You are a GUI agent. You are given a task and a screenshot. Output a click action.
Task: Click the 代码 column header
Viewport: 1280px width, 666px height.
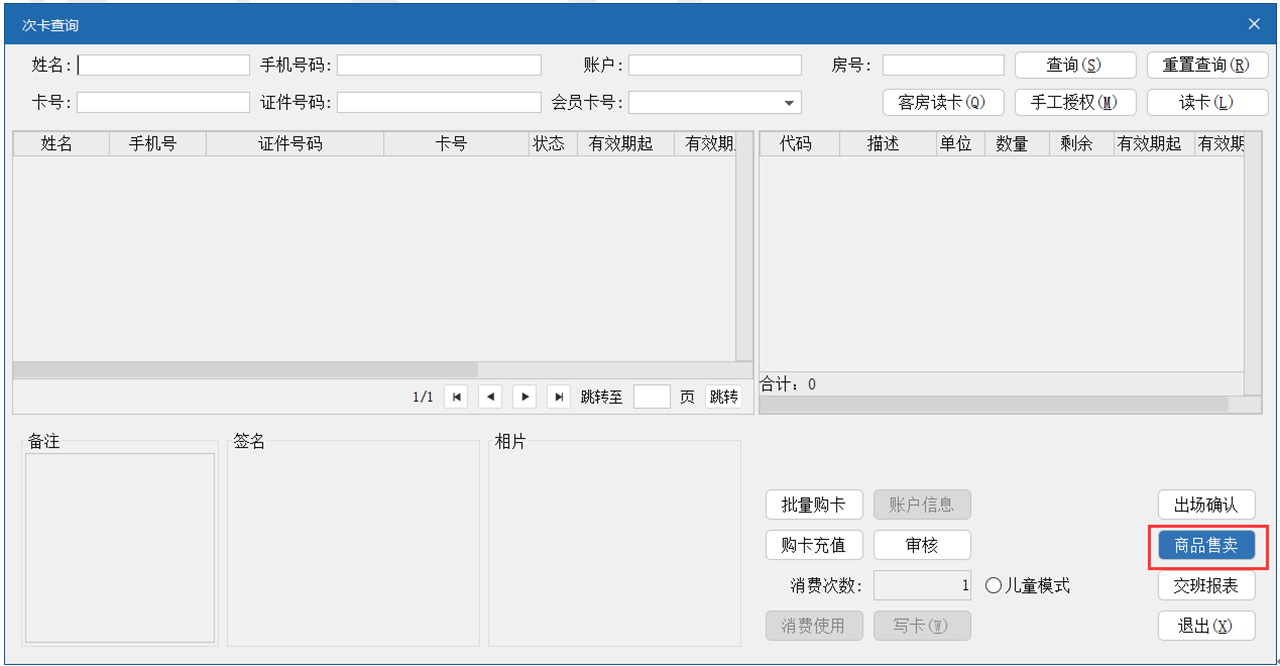point(799,144)
